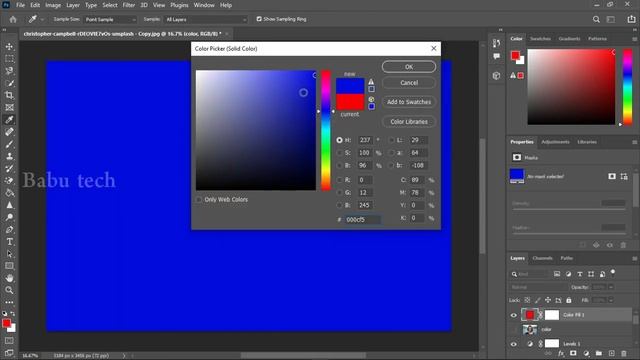Switch to the Adjustments tab

555,142
